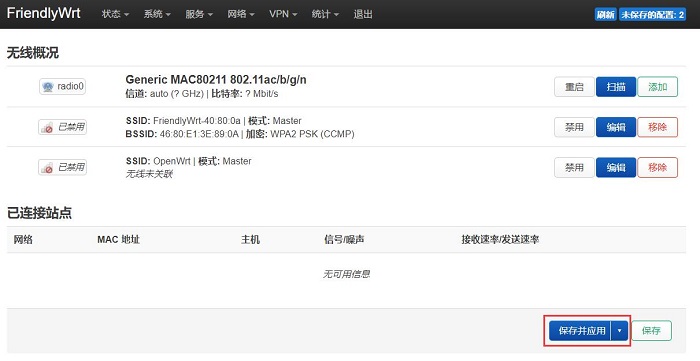The width and height of the screenshot is (700, 361).
Task: Click 禁用 for FriendlyWrt-40:80:0a
Action: (574, 127)
